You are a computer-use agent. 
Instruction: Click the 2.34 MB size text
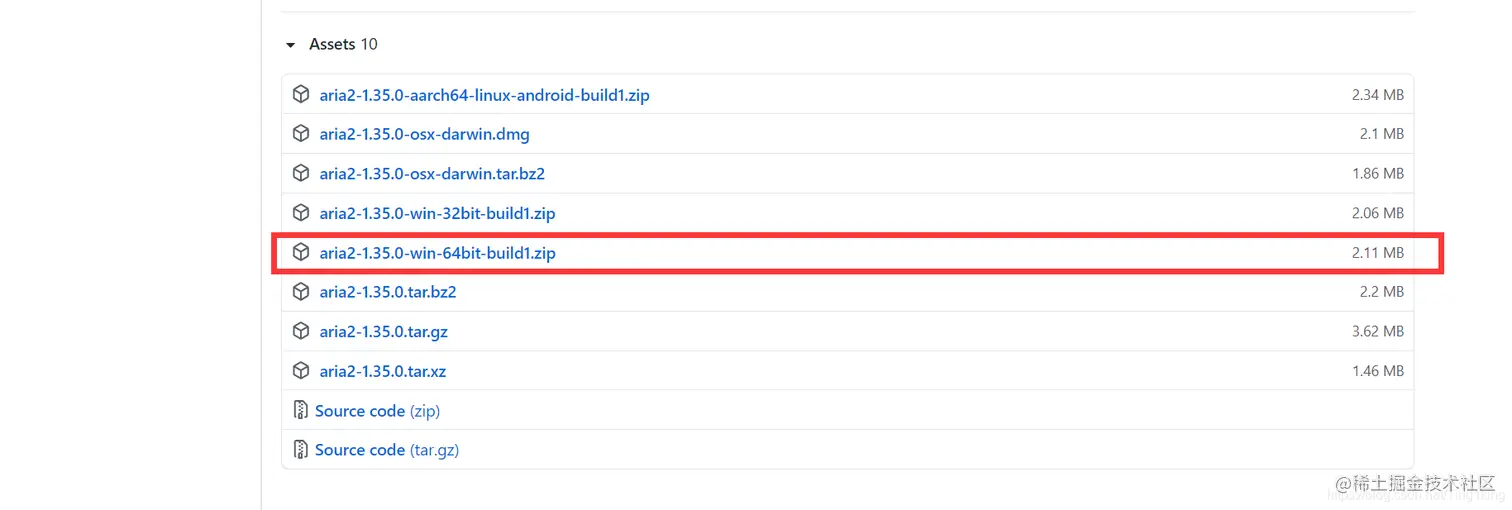click(x=1378, y=95)
